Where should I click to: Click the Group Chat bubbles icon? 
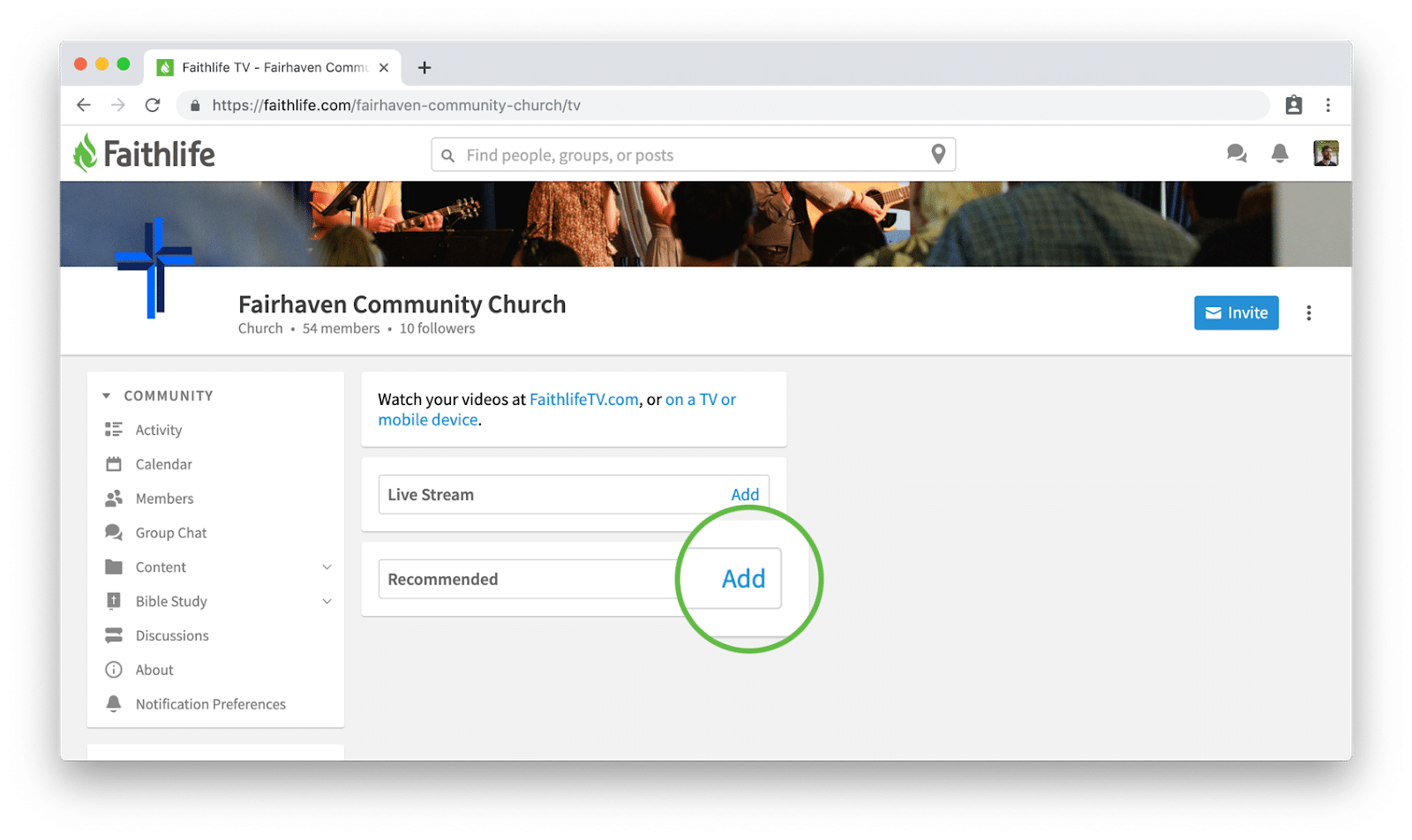114,533
